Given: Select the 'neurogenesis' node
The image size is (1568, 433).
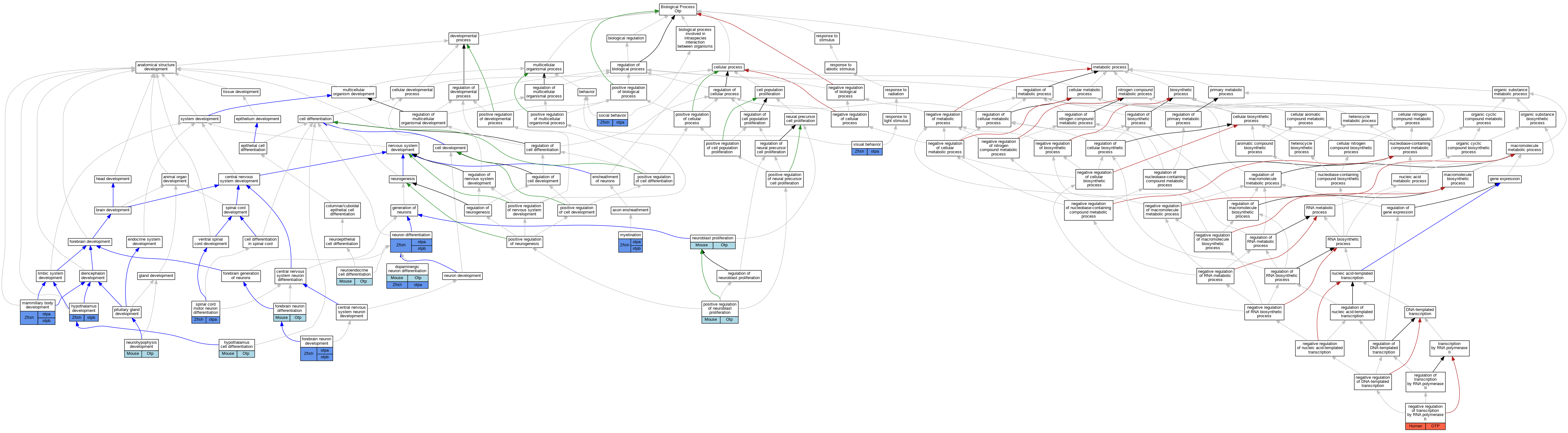Looking at the screenshot, I should (402, 179).
